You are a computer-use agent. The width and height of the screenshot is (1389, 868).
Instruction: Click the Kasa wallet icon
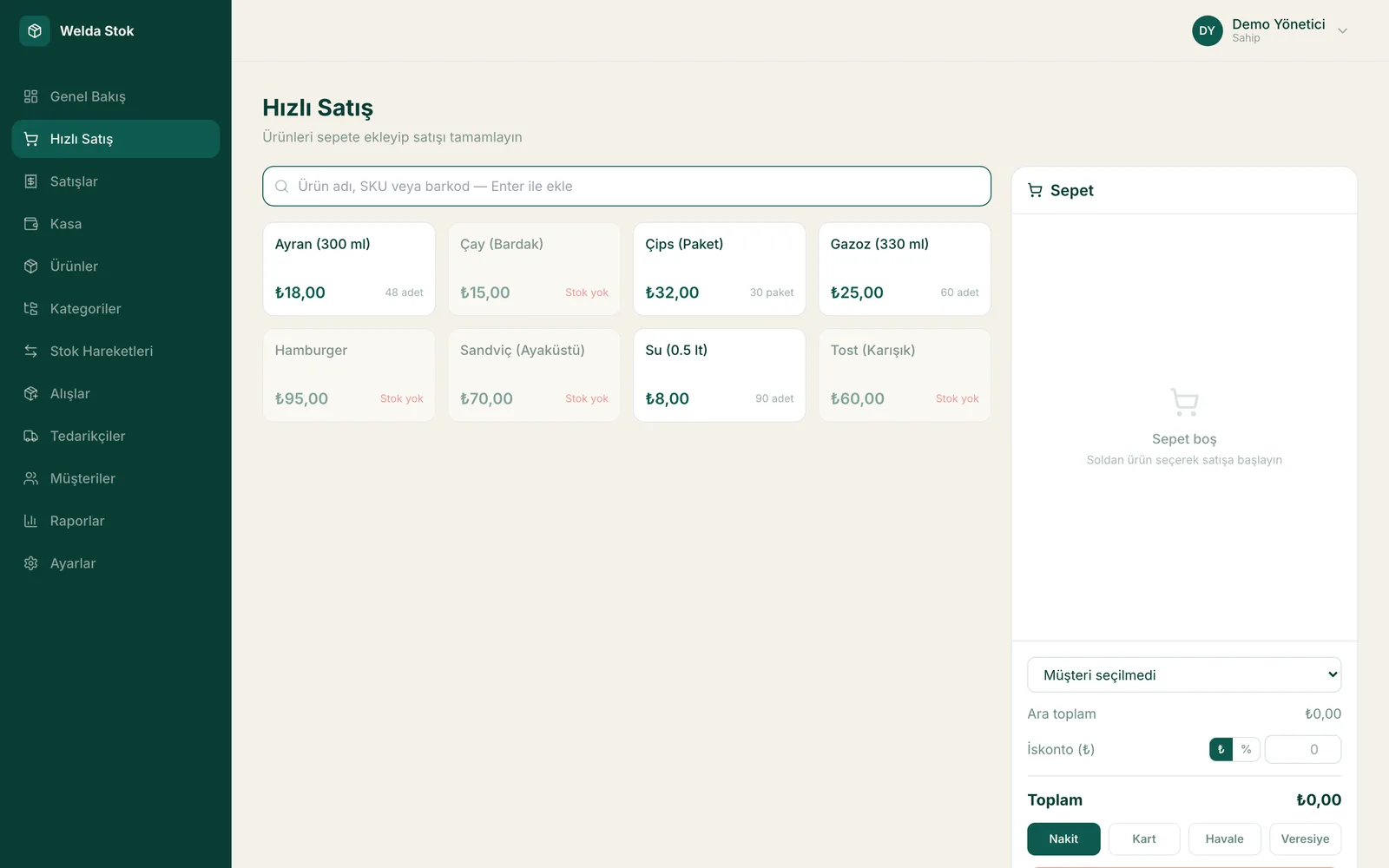(x=31, y=224)
